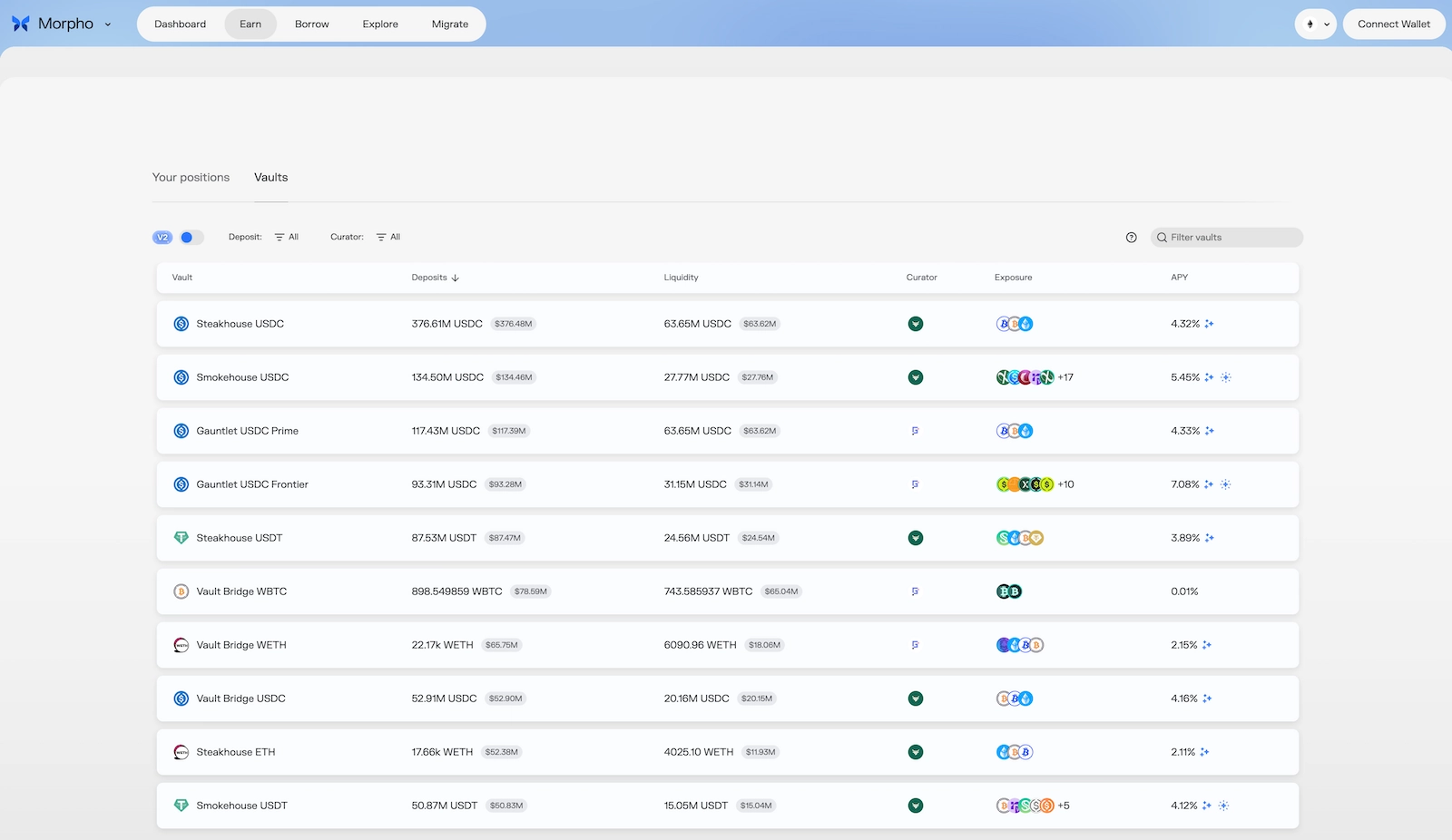Click the Vault Bridge WBTC token icon
The image size is (1452, 840).
point(181,591)
